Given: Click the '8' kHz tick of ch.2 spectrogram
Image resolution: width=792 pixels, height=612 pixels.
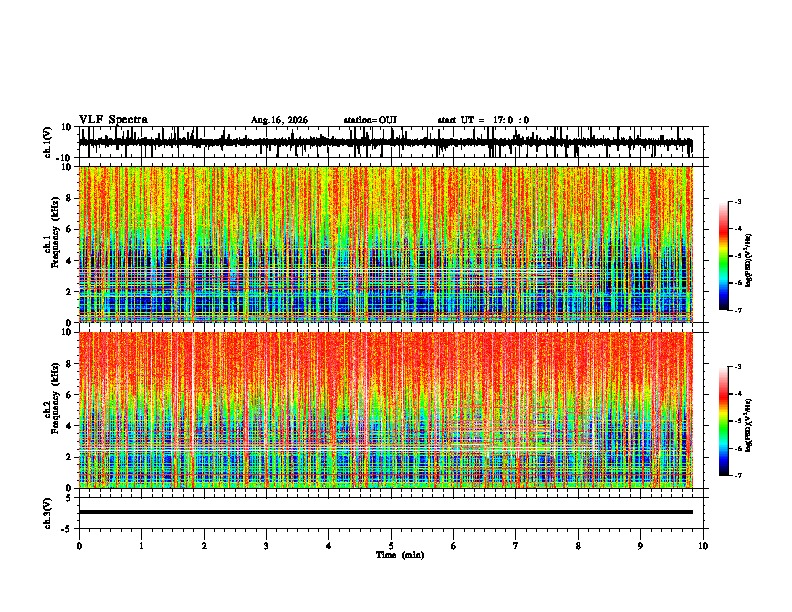Looking at the screenshot, I should [x=70, y=364].
